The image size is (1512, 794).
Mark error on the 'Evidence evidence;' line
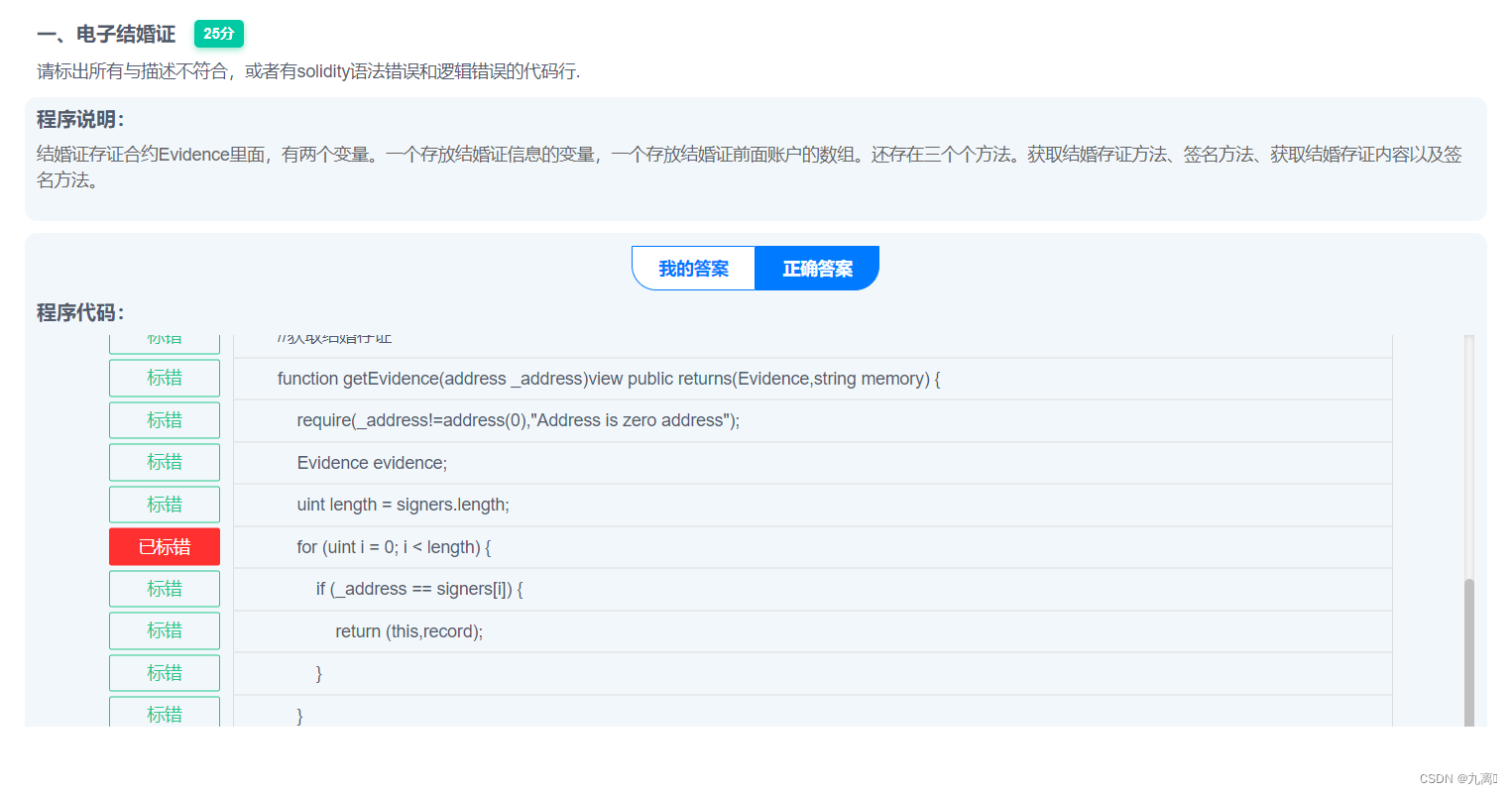point(165,462)
